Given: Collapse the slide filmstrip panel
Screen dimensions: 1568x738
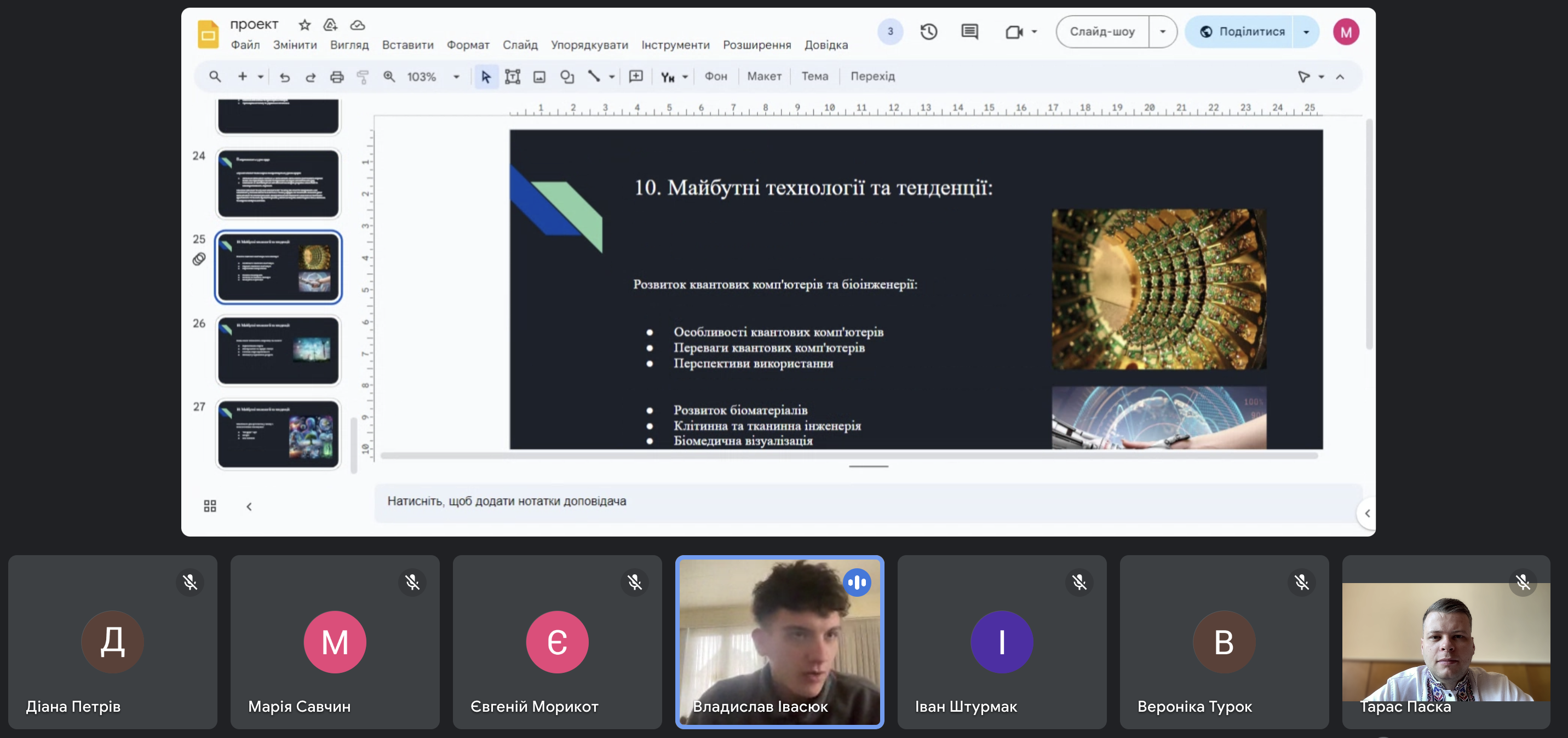Looking at the screenshot, I should pyautogui.click(x=249, y=506).
